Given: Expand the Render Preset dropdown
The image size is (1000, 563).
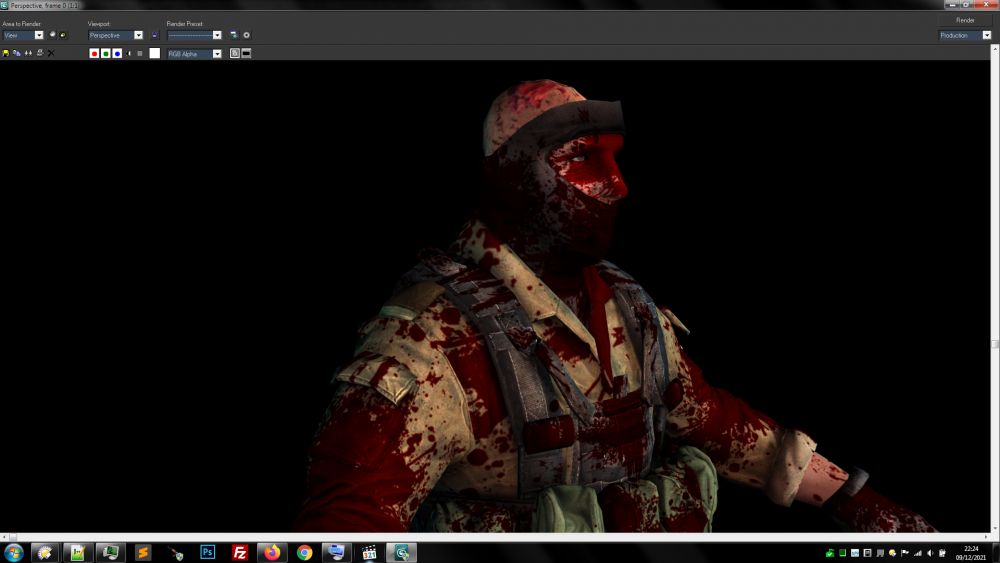Looking at the screenshot, I should coord(217,35).
